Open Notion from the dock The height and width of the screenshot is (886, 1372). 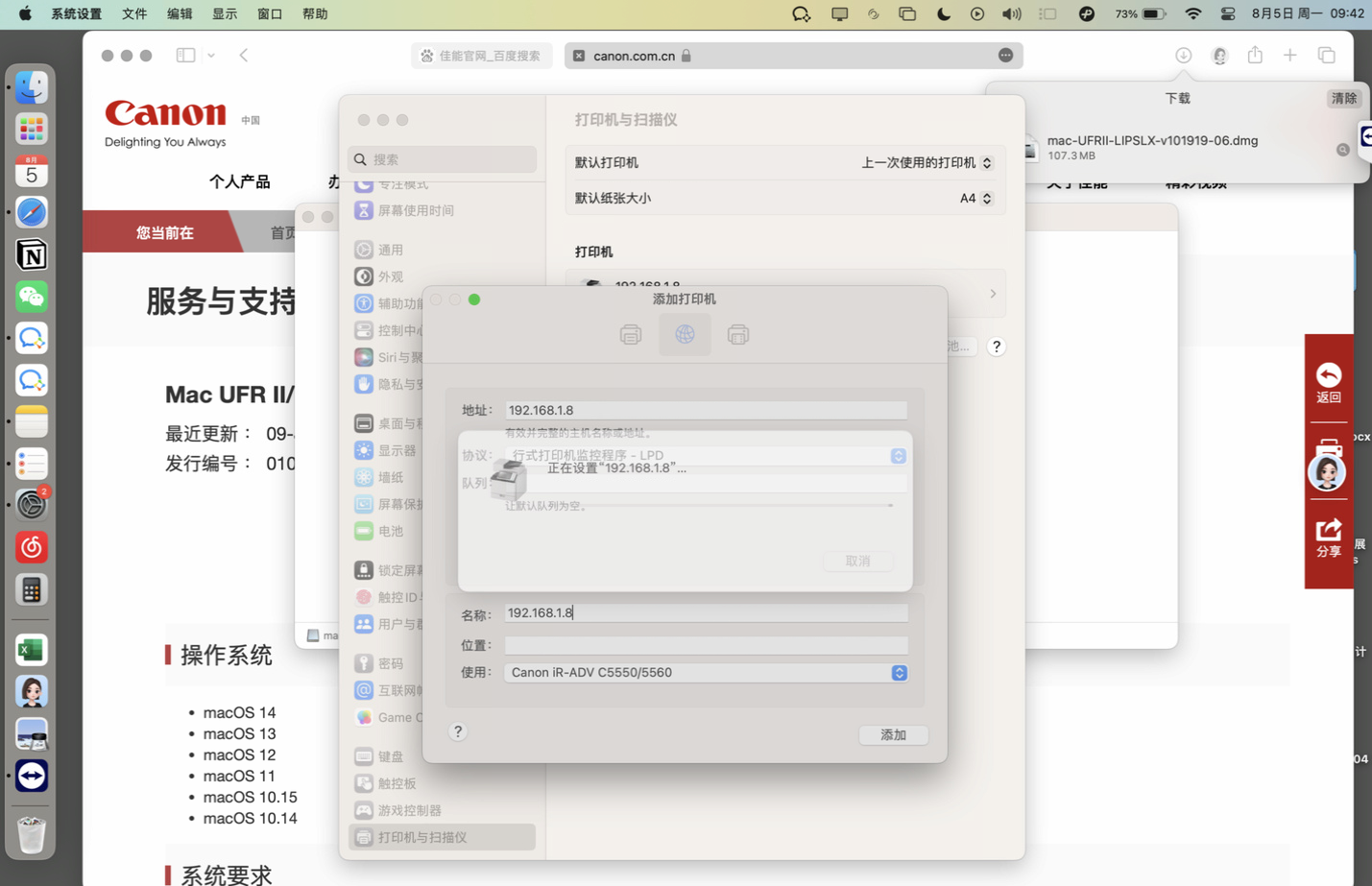click(32, 254)
